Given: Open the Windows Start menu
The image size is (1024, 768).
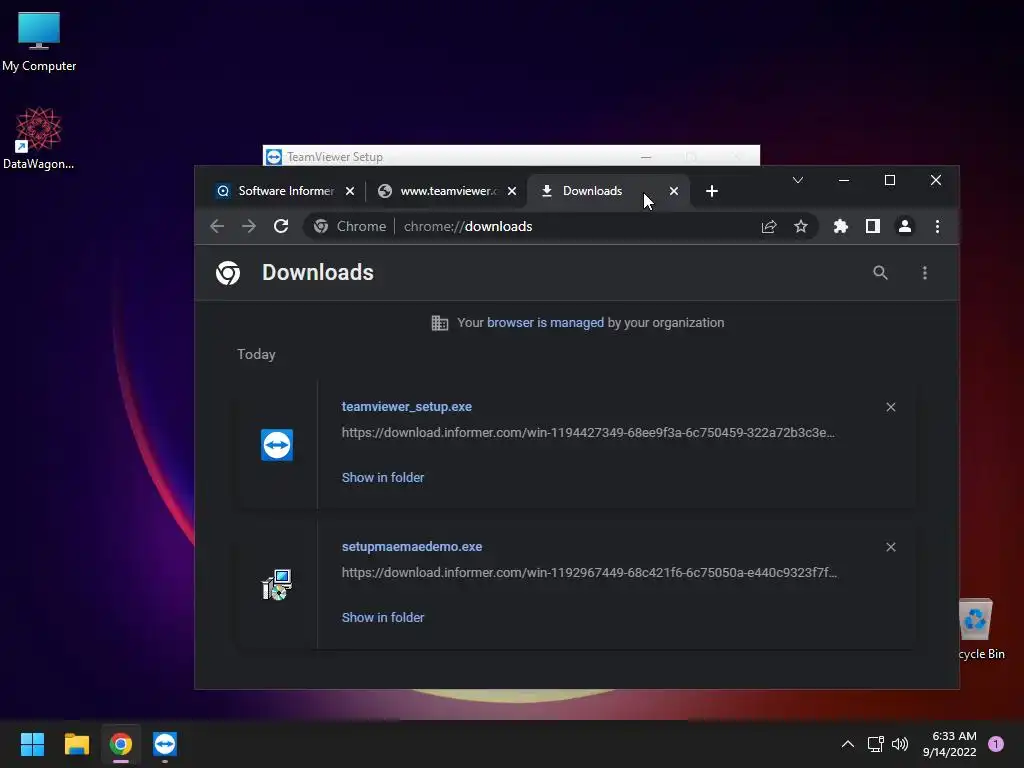Looking at the screenshot, I should (x=32, y=744).
